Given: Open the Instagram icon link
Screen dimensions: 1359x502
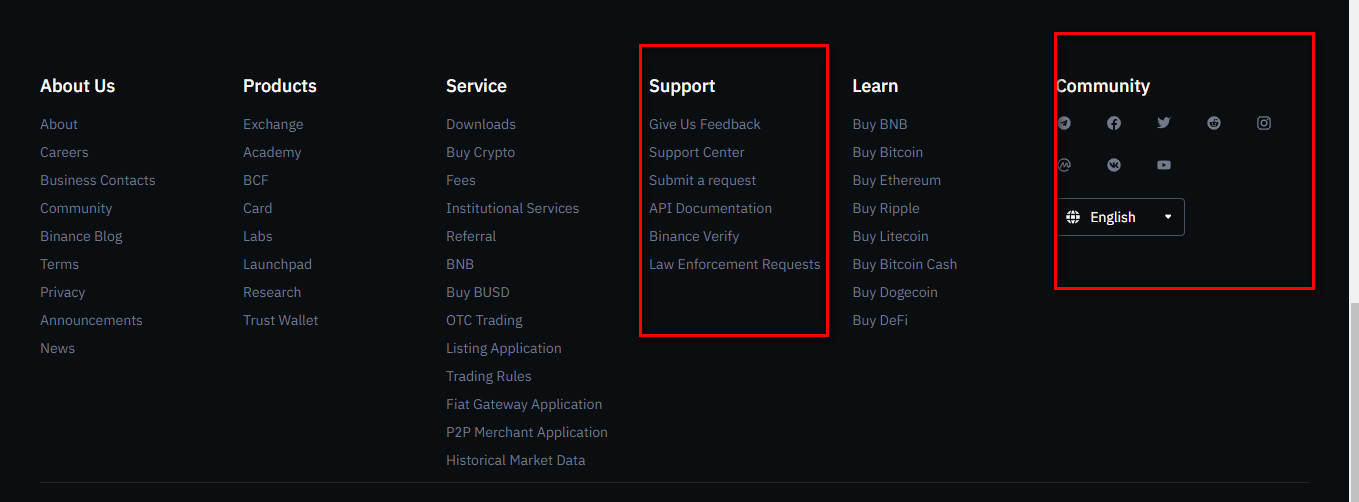Looking at the screenshot, I should tap(1264, 123).
